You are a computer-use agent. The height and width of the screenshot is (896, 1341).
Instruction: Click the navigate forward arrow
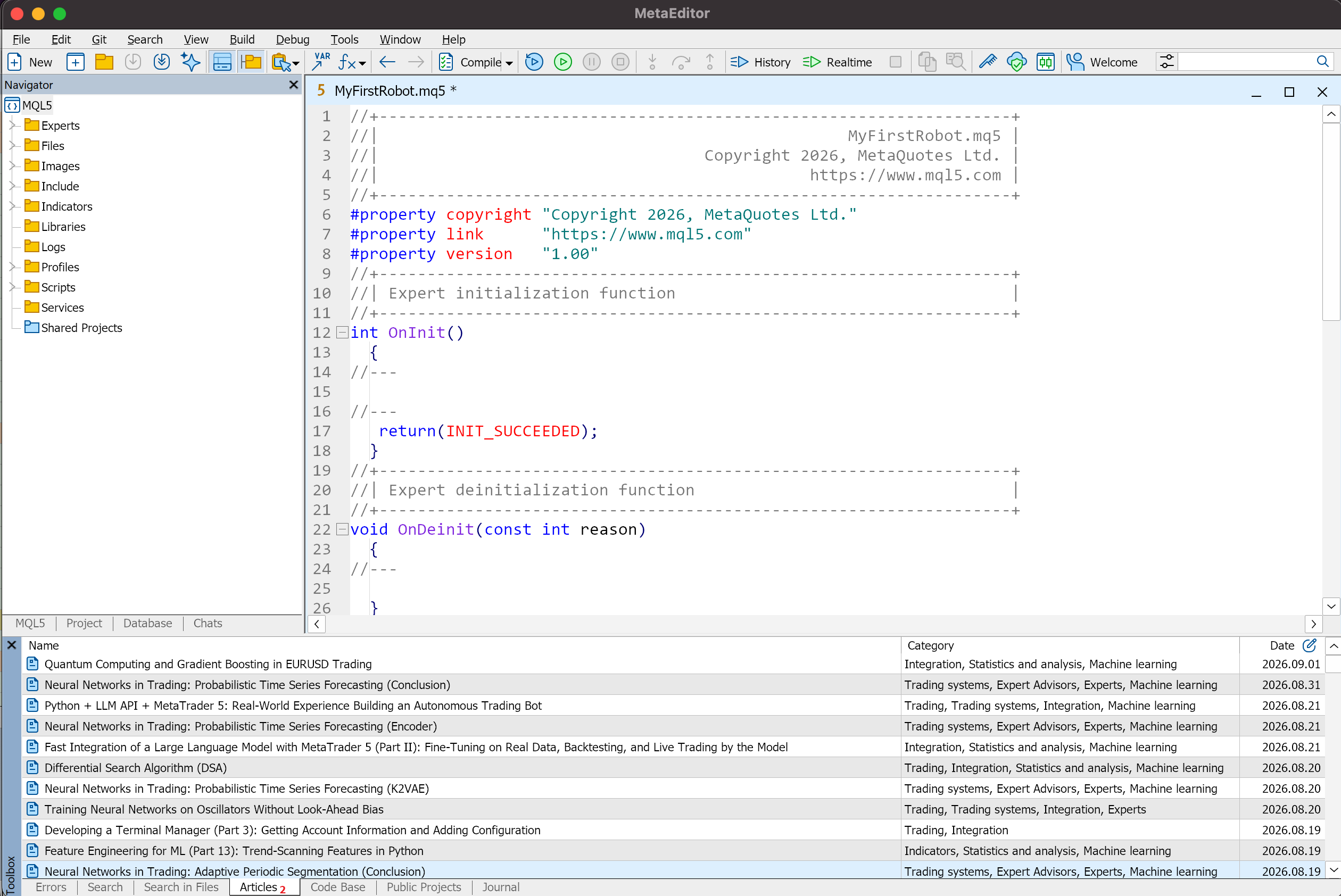(x=416, y=62)
